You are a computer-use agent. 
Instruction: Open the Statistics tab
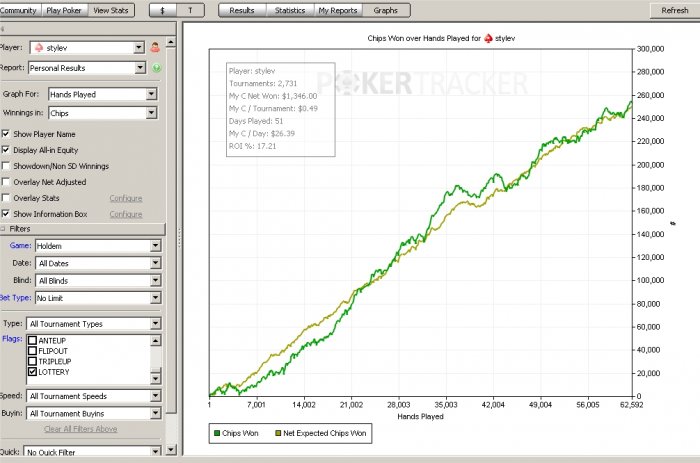(x=290, y=10)
